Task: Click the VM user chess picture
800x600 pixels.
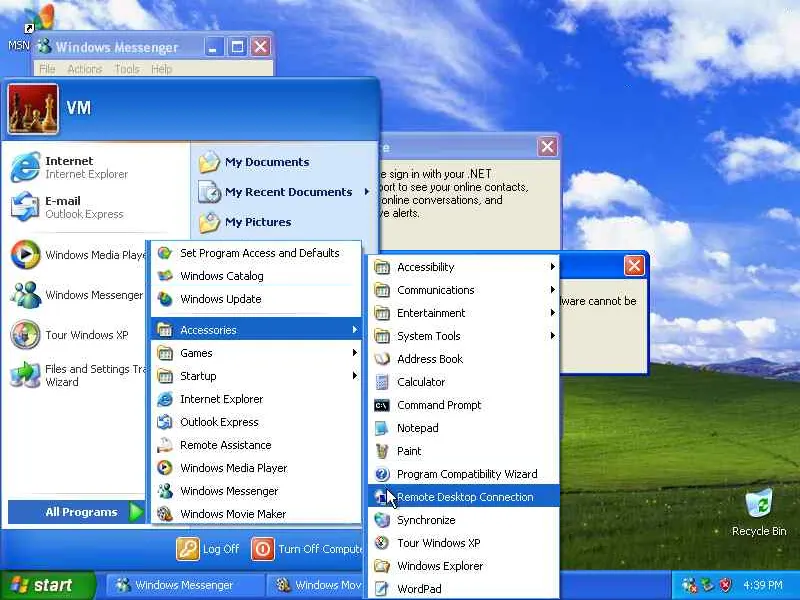Action: 33,109
